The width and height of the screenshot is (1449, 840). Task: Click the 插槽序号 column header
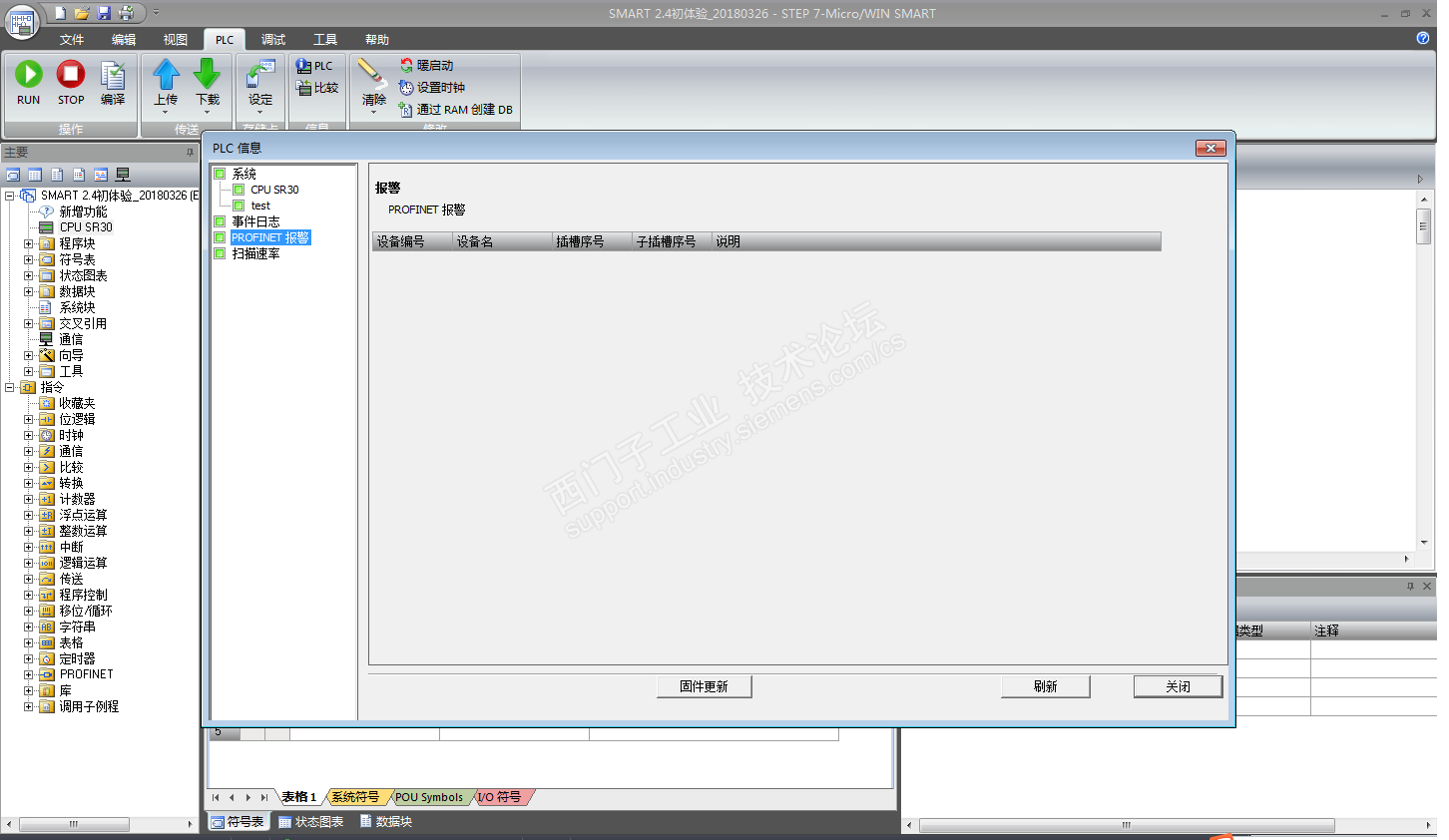click(x=593, y=241)
